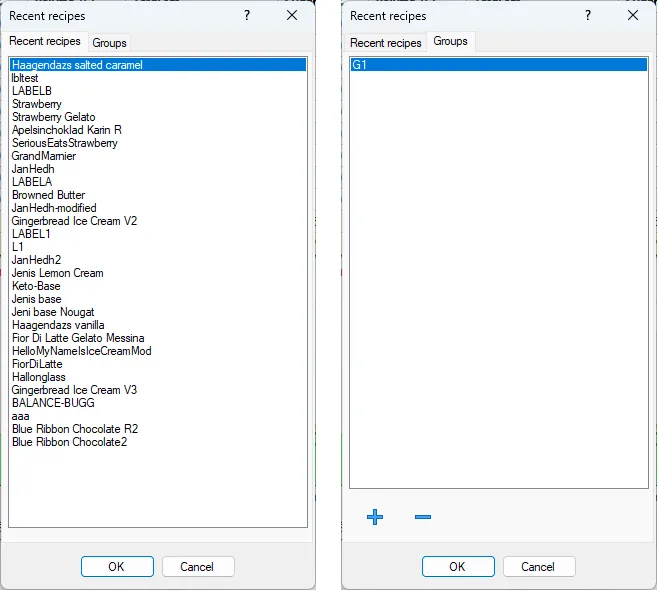This screenshot has width=658, height=600.
Task: Select the Browned Butter recipe
Action: point(158,195)
